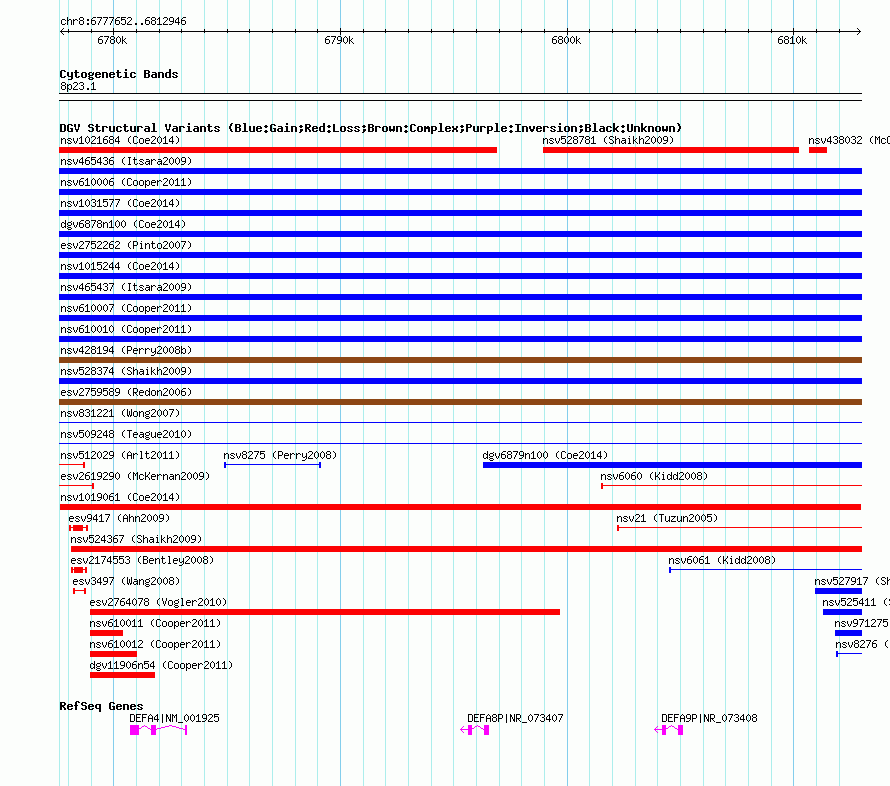Open the nsv1021684 (Coe2014) variant label

(x=120, y=140)
